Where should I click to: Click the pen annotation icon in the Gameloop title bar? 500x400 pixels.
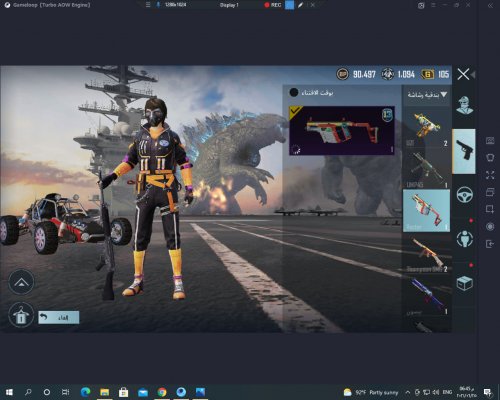[x=301, y=5]
